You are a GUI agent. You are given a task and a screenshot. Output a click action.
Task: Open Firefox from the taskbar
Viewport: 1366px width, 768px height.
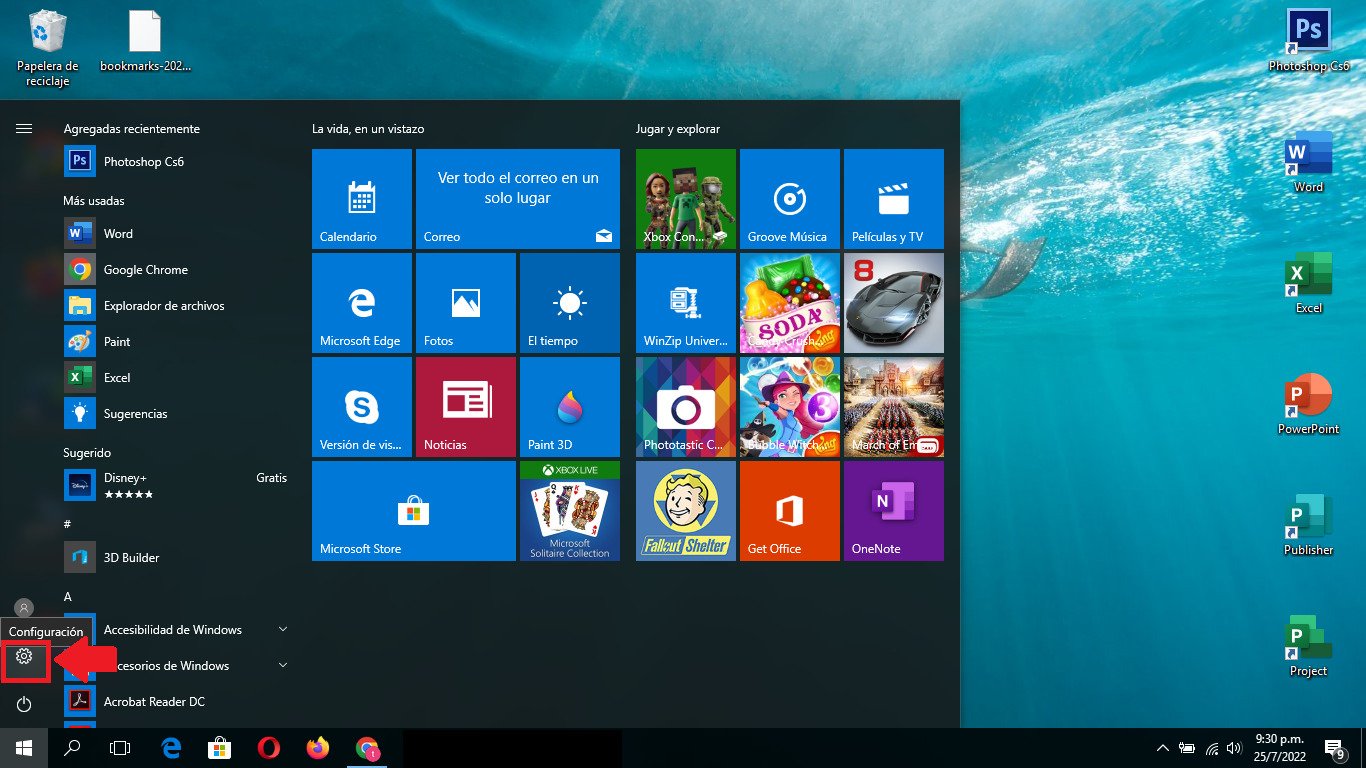click(317, 748)
